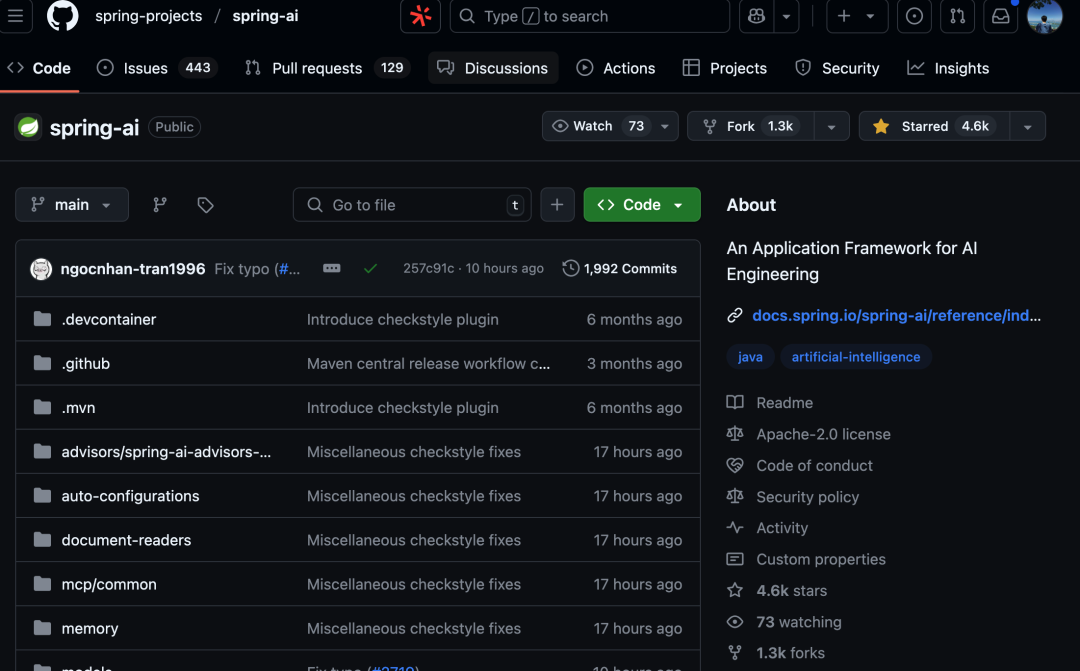1080x671 pixels.
Task: Open the auto-configurations folder
Action: click(130, 496)
